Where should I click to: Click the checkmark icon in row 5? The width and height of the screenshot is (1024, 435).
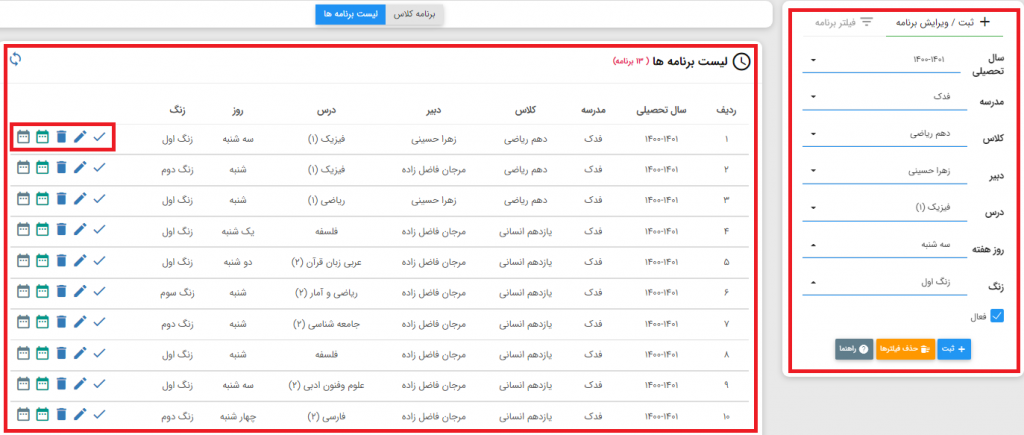coord(99,263)
